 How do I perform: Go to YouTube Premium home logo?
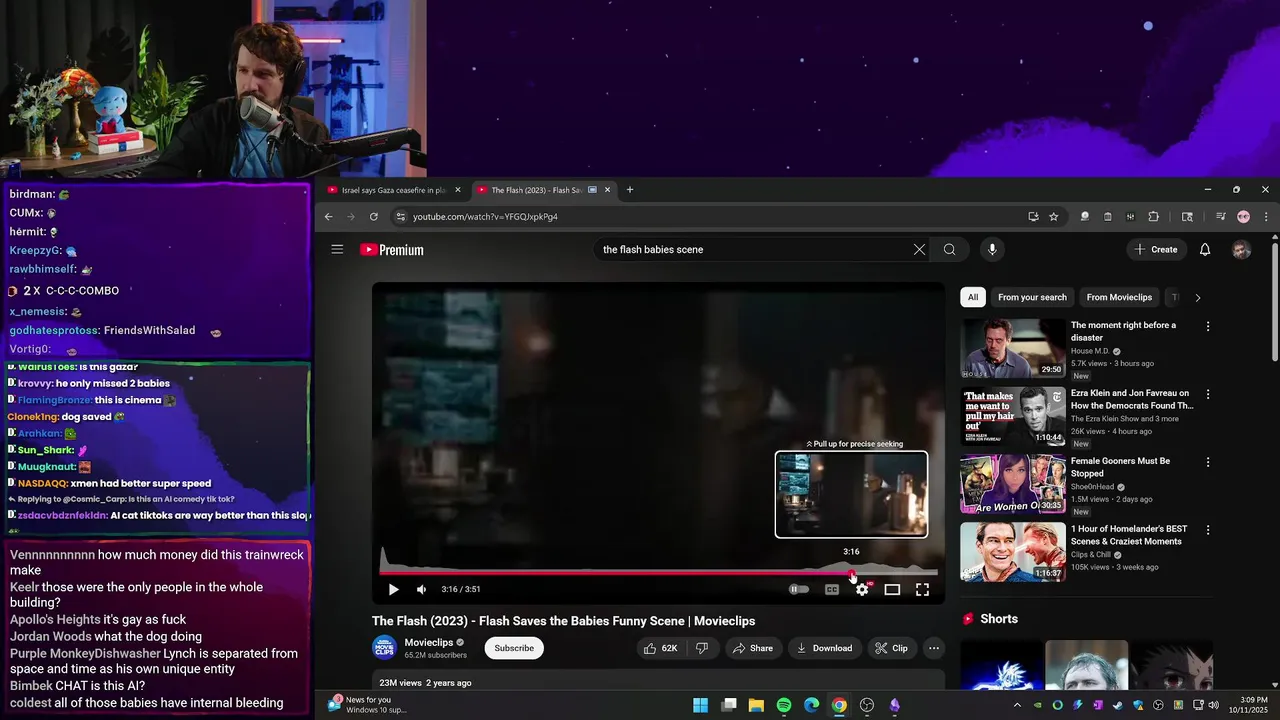click(x=392, y=250)
